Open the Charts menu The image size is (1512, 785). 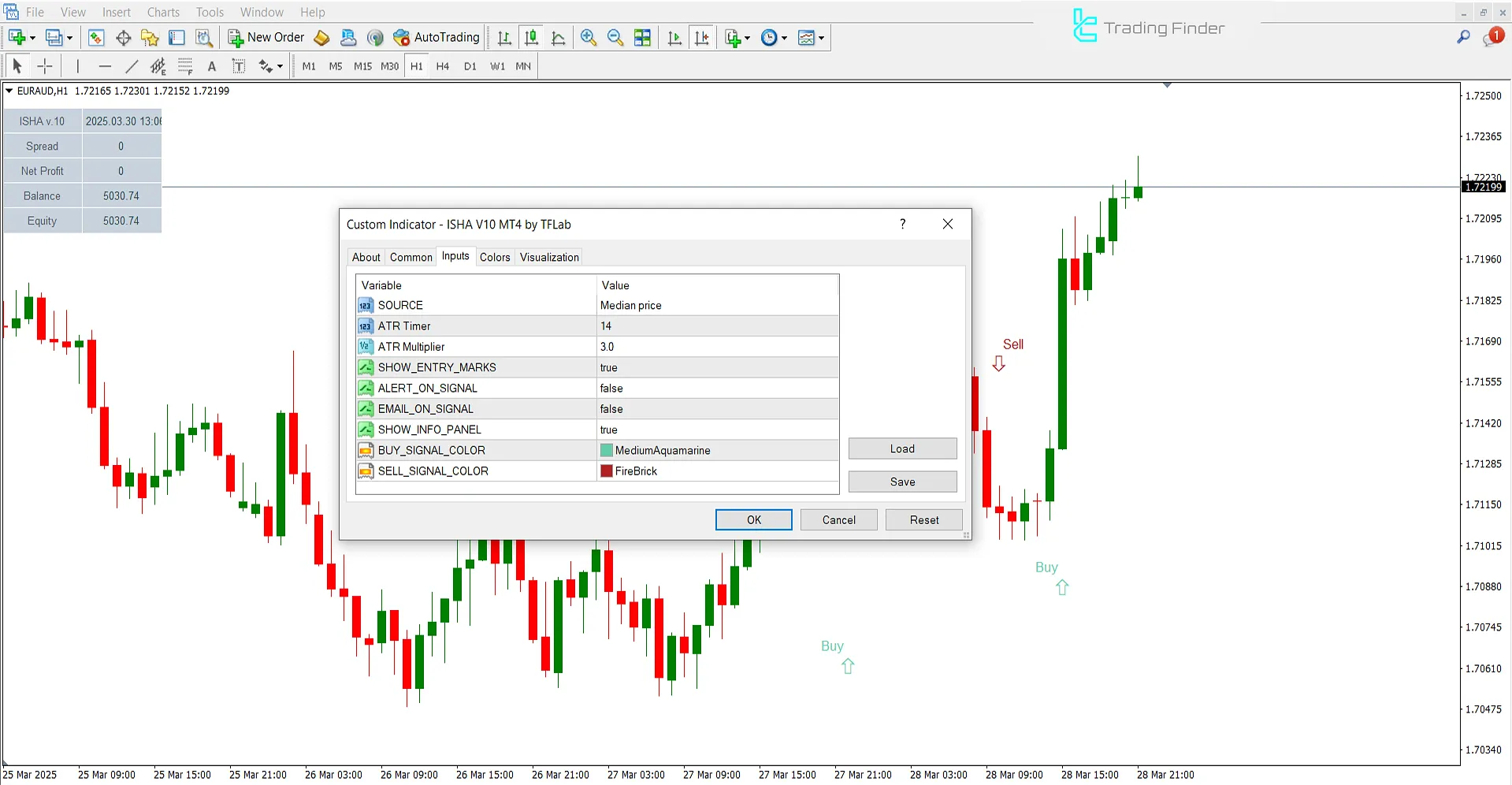pyautogui.click(x=162, y=12)
